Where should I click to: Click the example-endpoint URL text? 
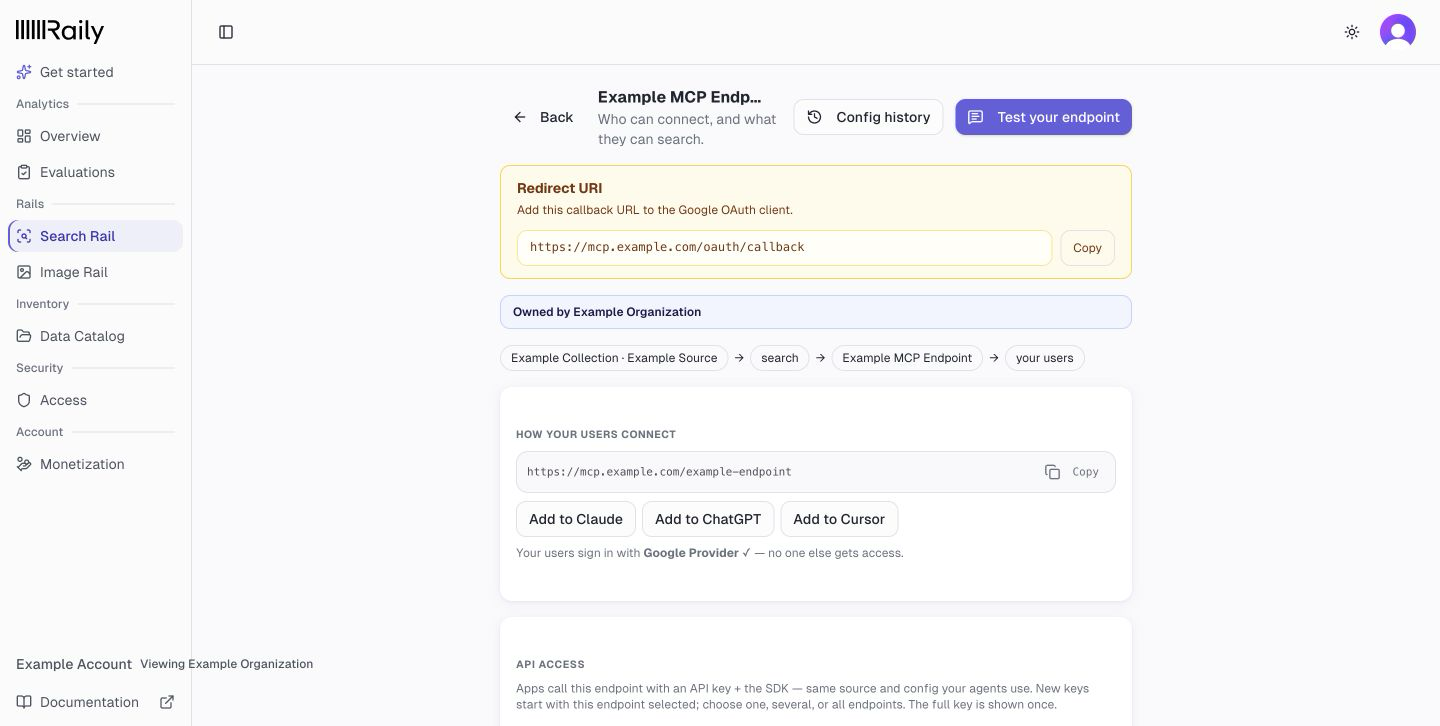pyautogui.click(x=659, y=472)
